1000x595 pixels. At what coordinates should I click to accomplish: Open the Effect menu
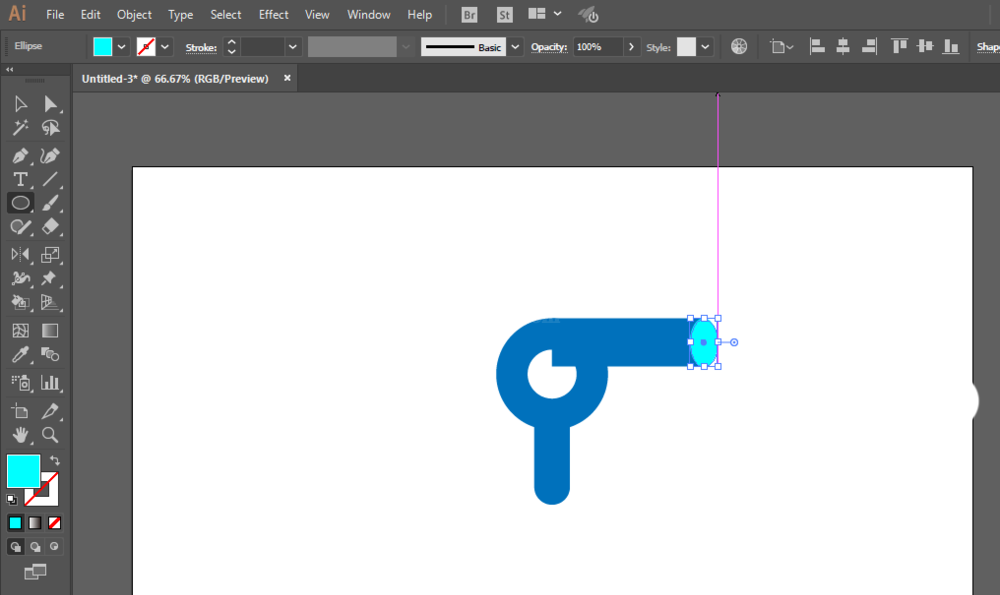273,14
